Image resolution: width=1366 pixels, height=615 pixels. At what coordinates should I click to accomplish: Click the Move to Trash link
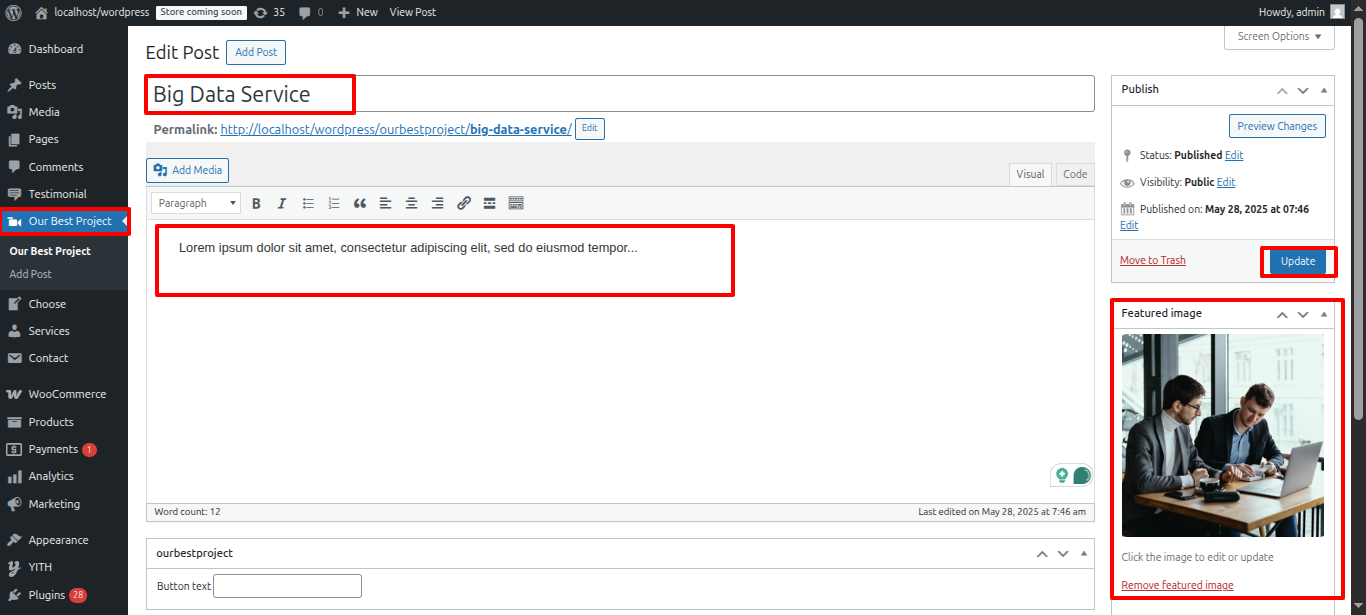click(x=1152, y=260)
